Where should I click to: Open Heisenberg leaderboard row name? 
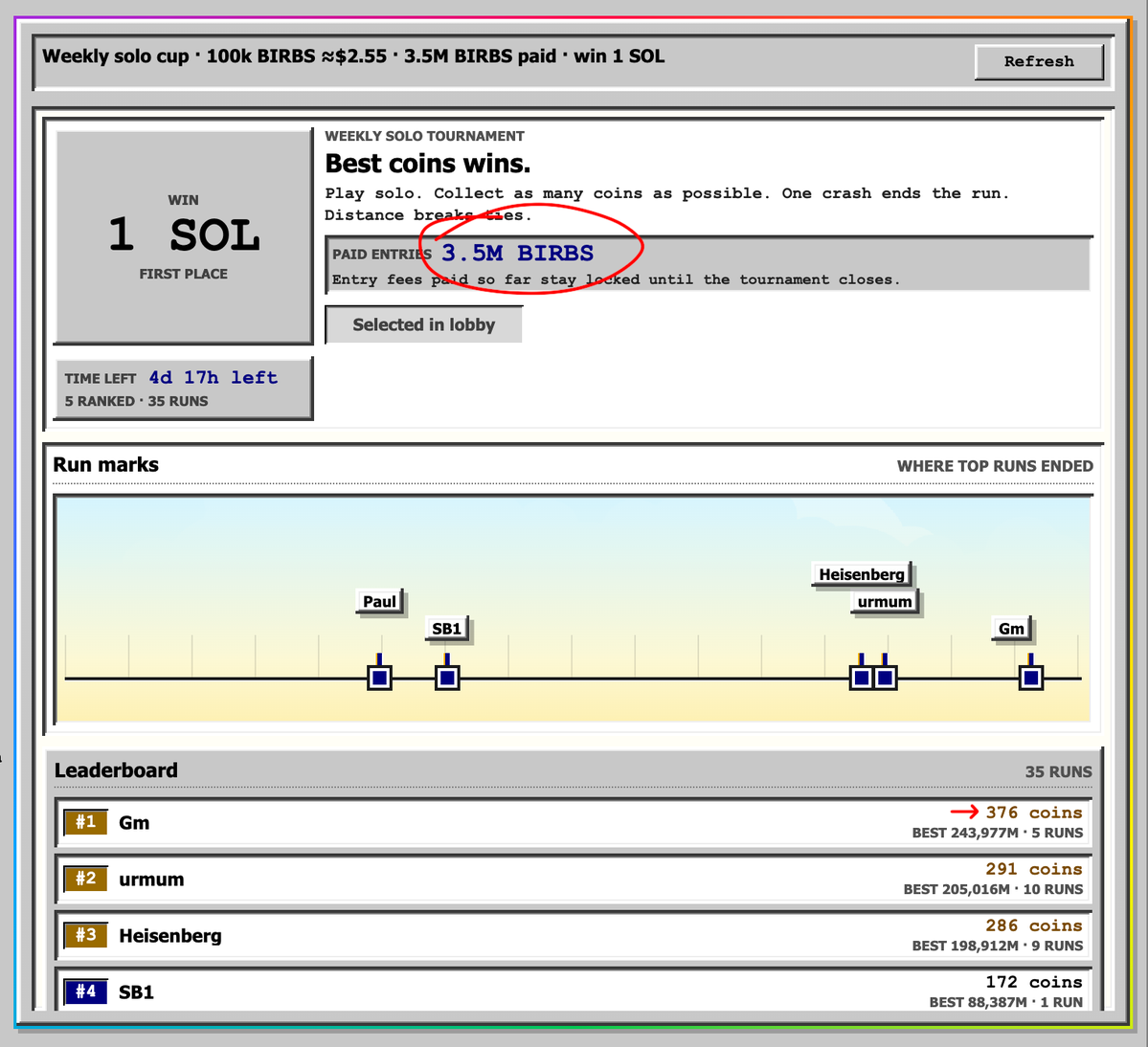click(169, 936)
